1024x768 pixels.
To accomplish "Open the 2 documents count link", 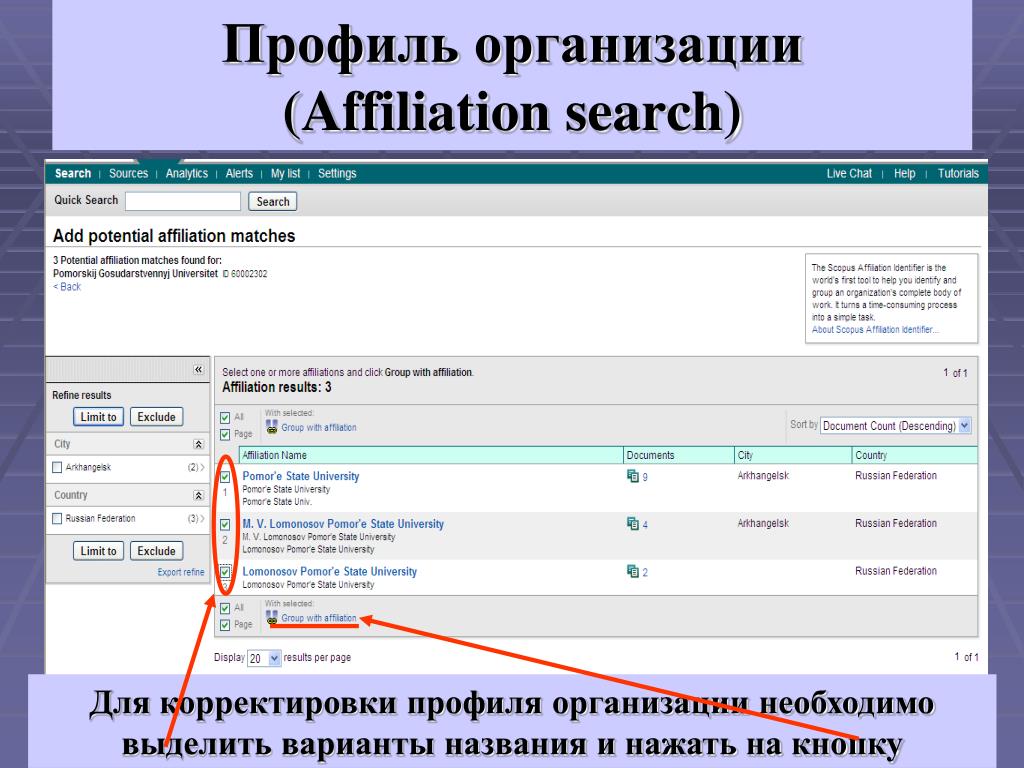I will [x=645, y=573].
